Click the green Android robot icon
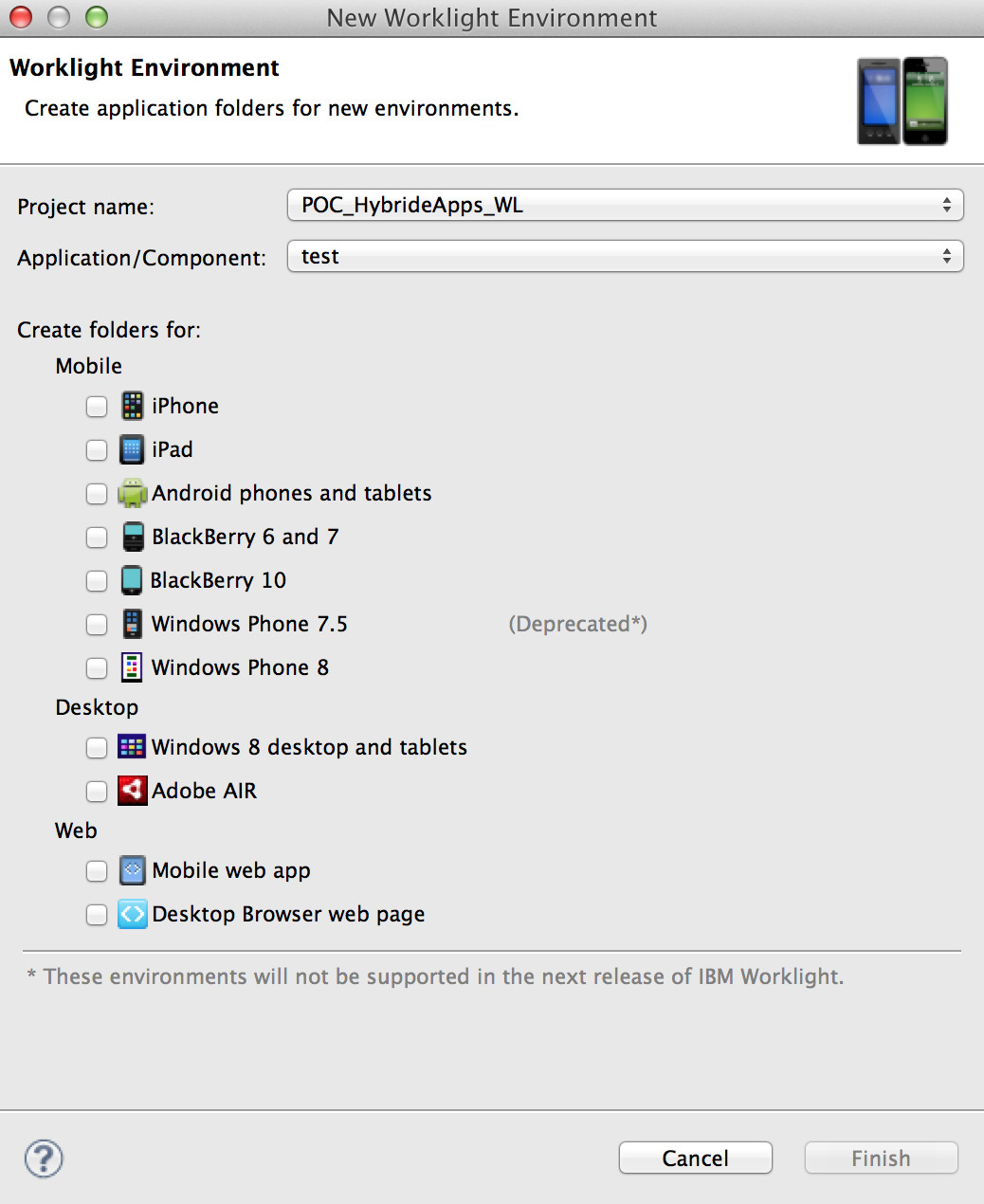This screenshot has height=1204, width=984. [x=133, y=493]
